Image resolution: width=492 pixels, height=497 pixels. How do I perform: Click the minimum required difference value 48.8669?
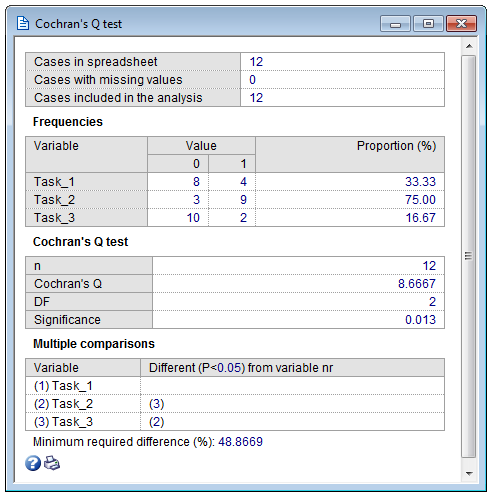click(240, 442)
